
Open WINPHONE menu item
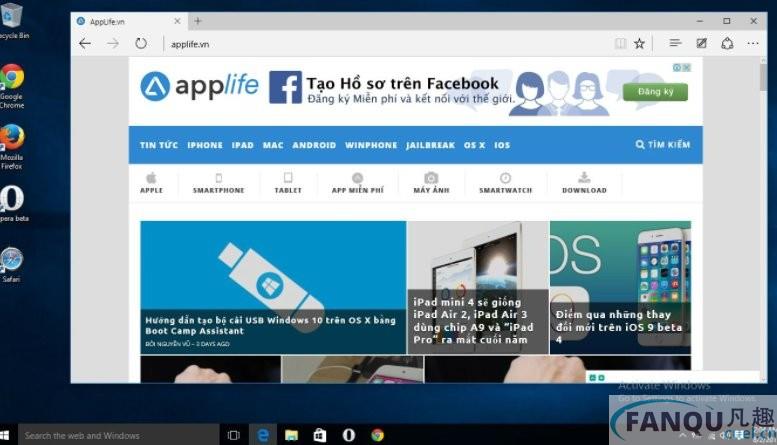371,145
